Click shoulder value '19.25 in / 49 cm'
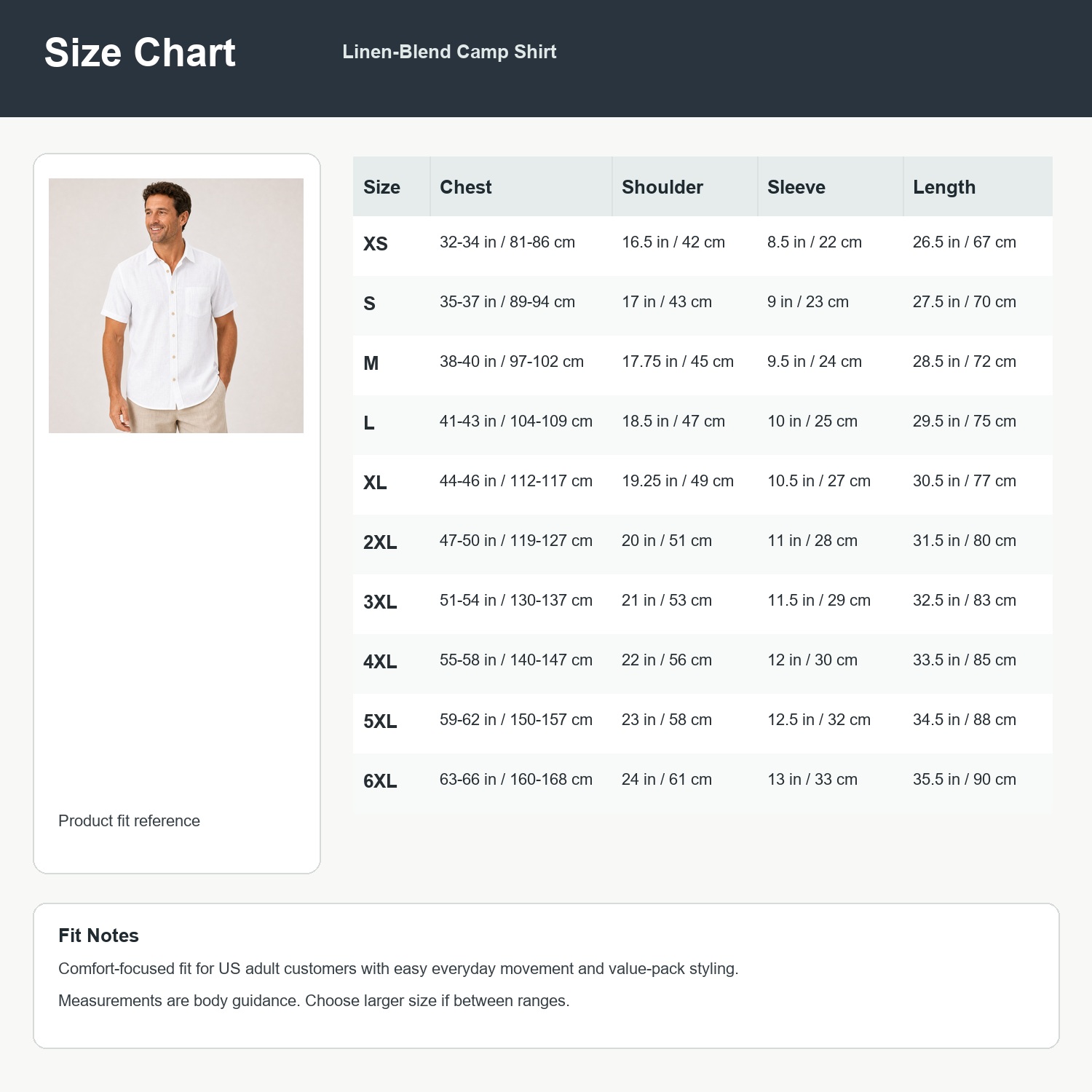The height and width of the screenshot is (1092, 1092). click(x=678, y=481)
